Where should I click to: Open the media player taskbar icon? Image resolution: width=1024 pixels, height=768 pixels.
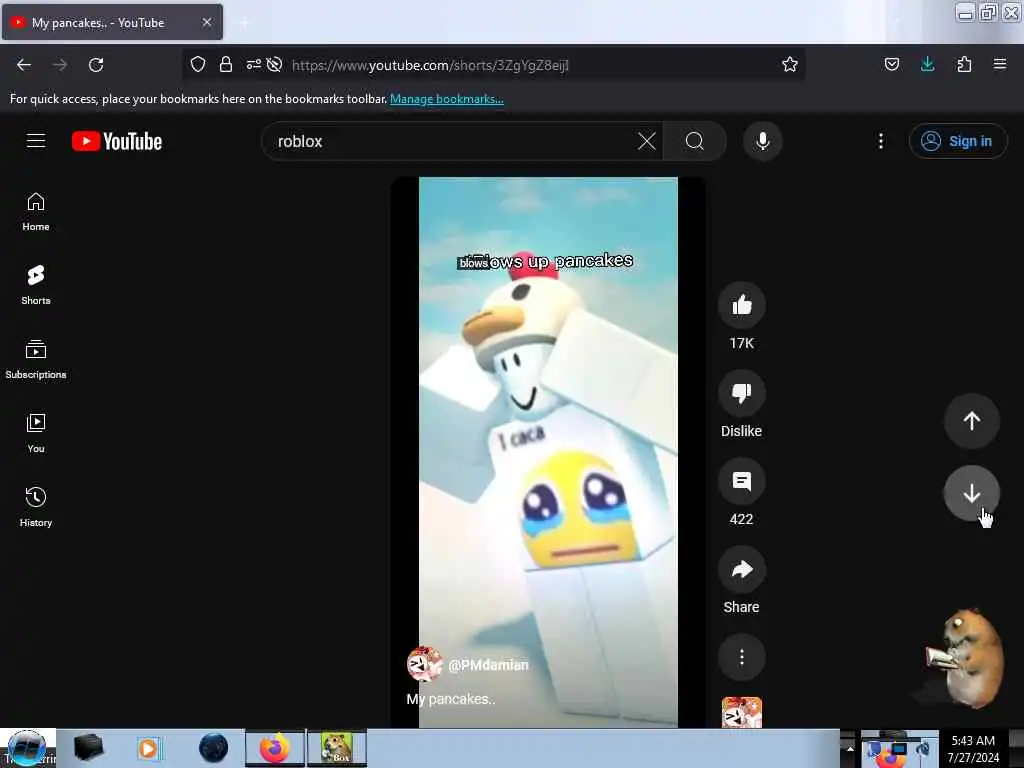[148, 748]
